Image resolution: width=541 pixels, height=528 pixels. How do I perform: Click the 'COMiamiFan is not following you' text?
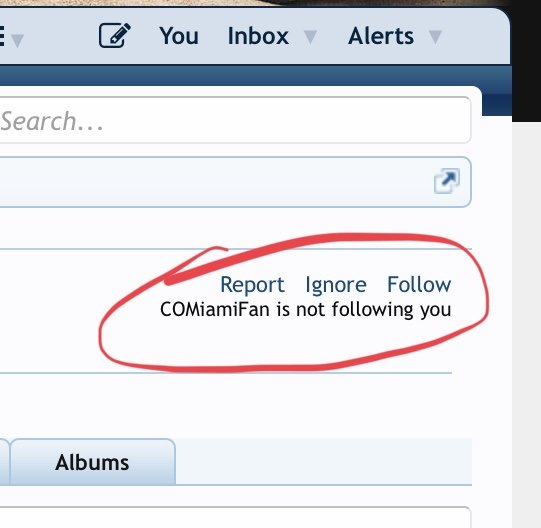(306, 310)
